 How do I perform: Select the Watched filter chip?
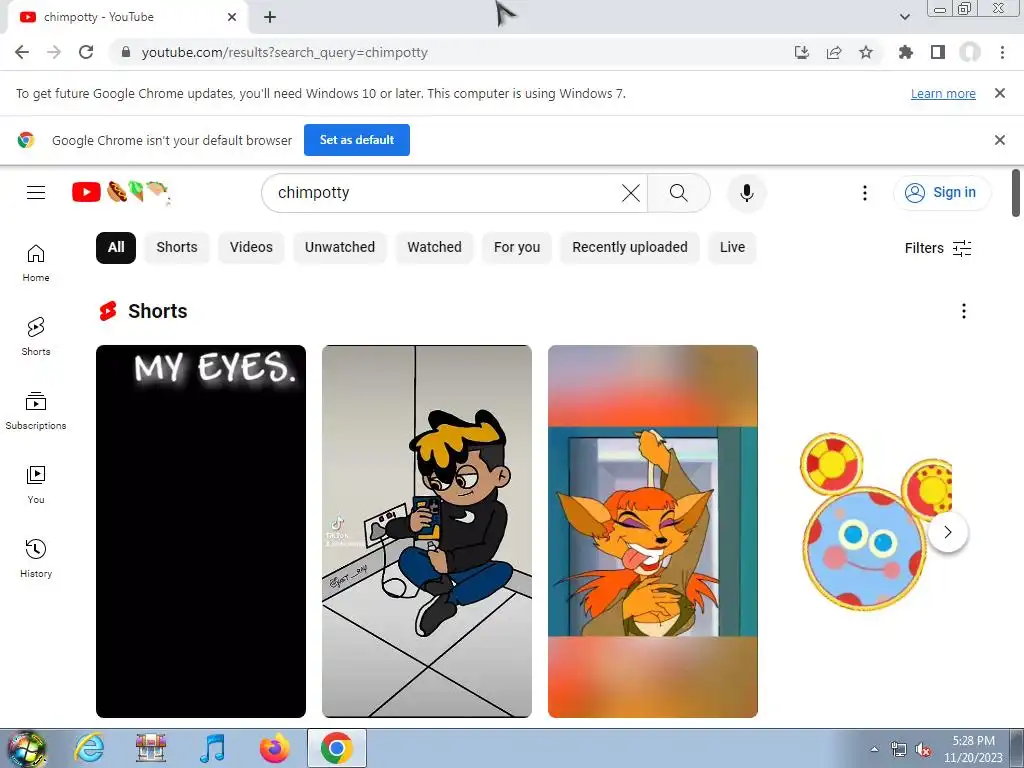click(x=434, y=248)
